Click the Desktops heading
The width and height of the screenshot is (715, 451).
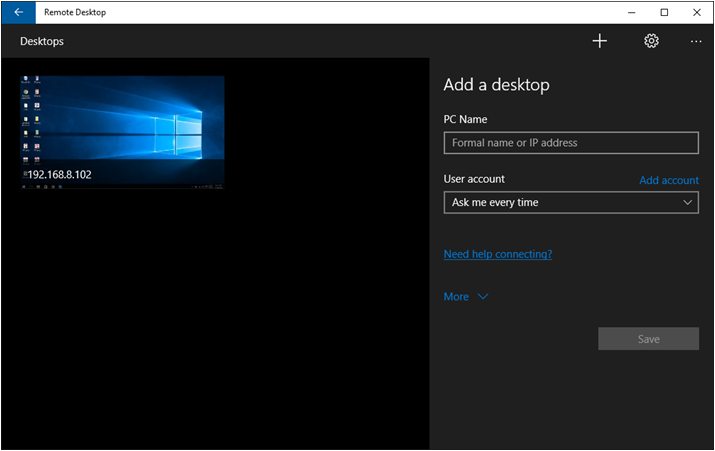[x=42, y=41]
